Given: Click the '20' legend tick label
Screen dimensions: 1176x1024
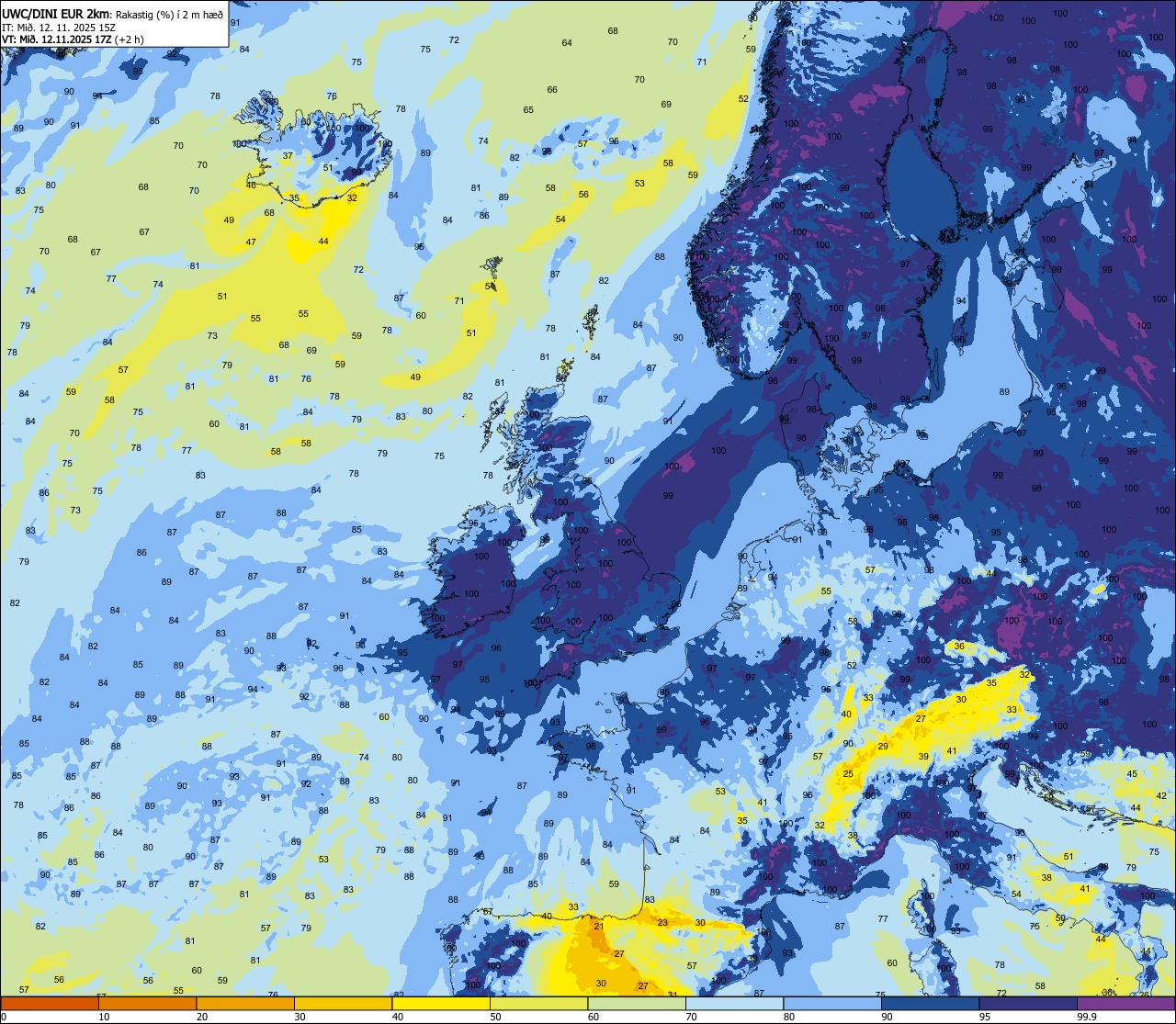Looking at the screenshot, I should tap(202, 1017).
